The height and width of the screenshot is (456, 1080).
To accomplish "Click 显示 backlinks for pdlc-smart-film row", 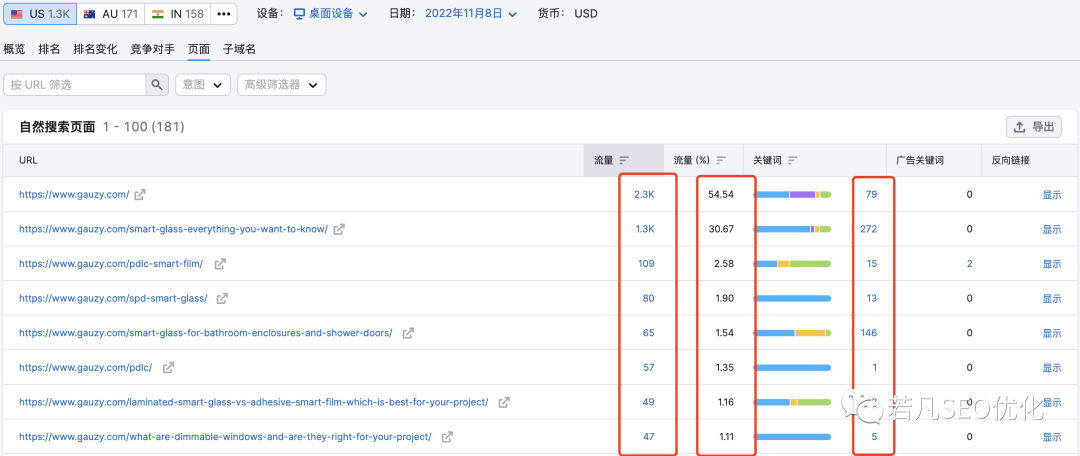I will tap(1052, 264).
